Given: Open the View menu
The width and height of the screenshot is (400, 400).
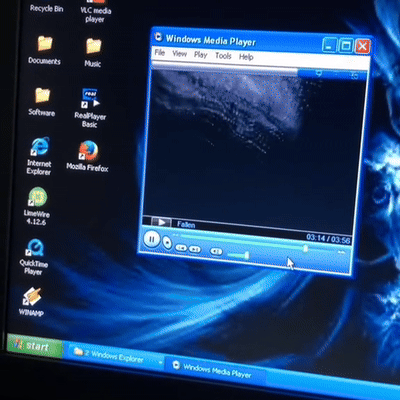Looking at the screenshot, I should (179, 53).
